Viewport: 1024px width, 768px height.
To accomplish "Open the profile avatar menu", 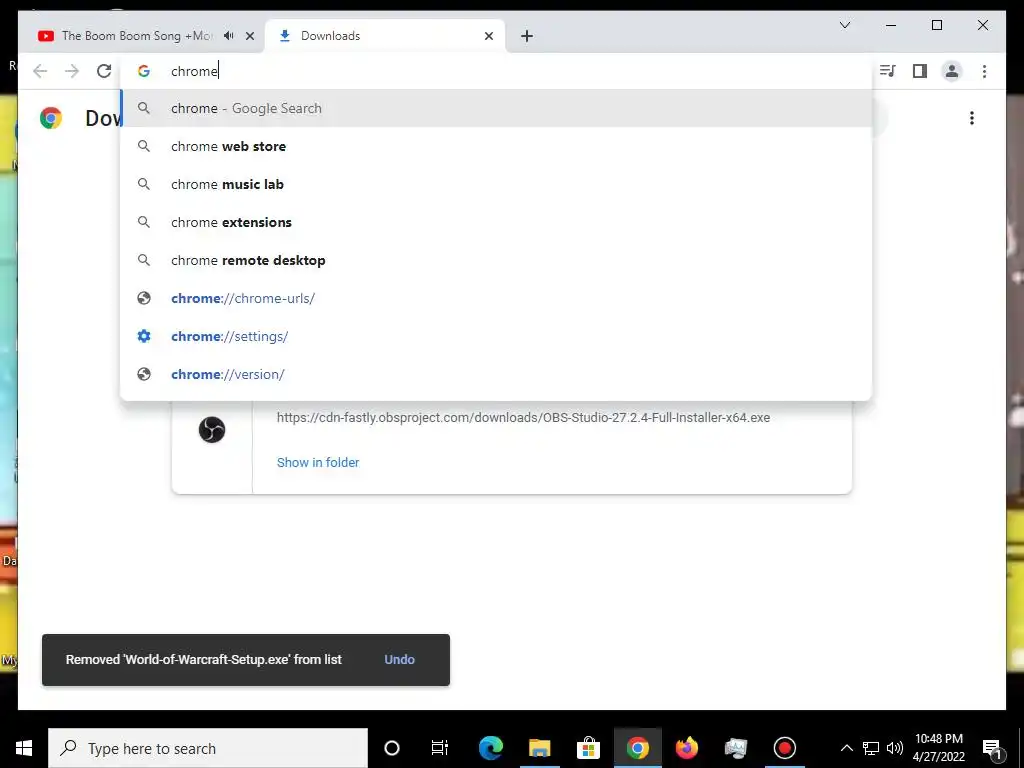I will [952, 71].
